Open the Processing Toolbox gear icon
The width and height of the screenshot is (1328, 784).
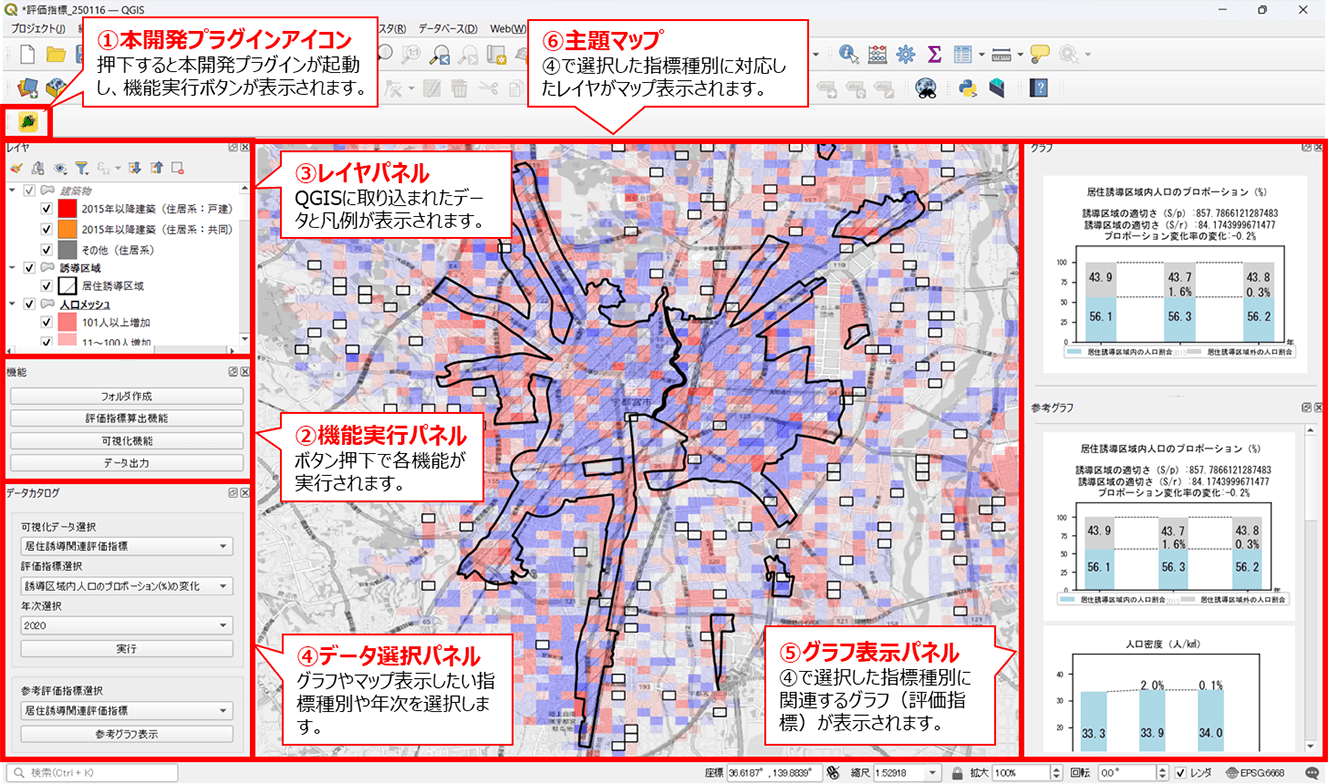[906, 54]
